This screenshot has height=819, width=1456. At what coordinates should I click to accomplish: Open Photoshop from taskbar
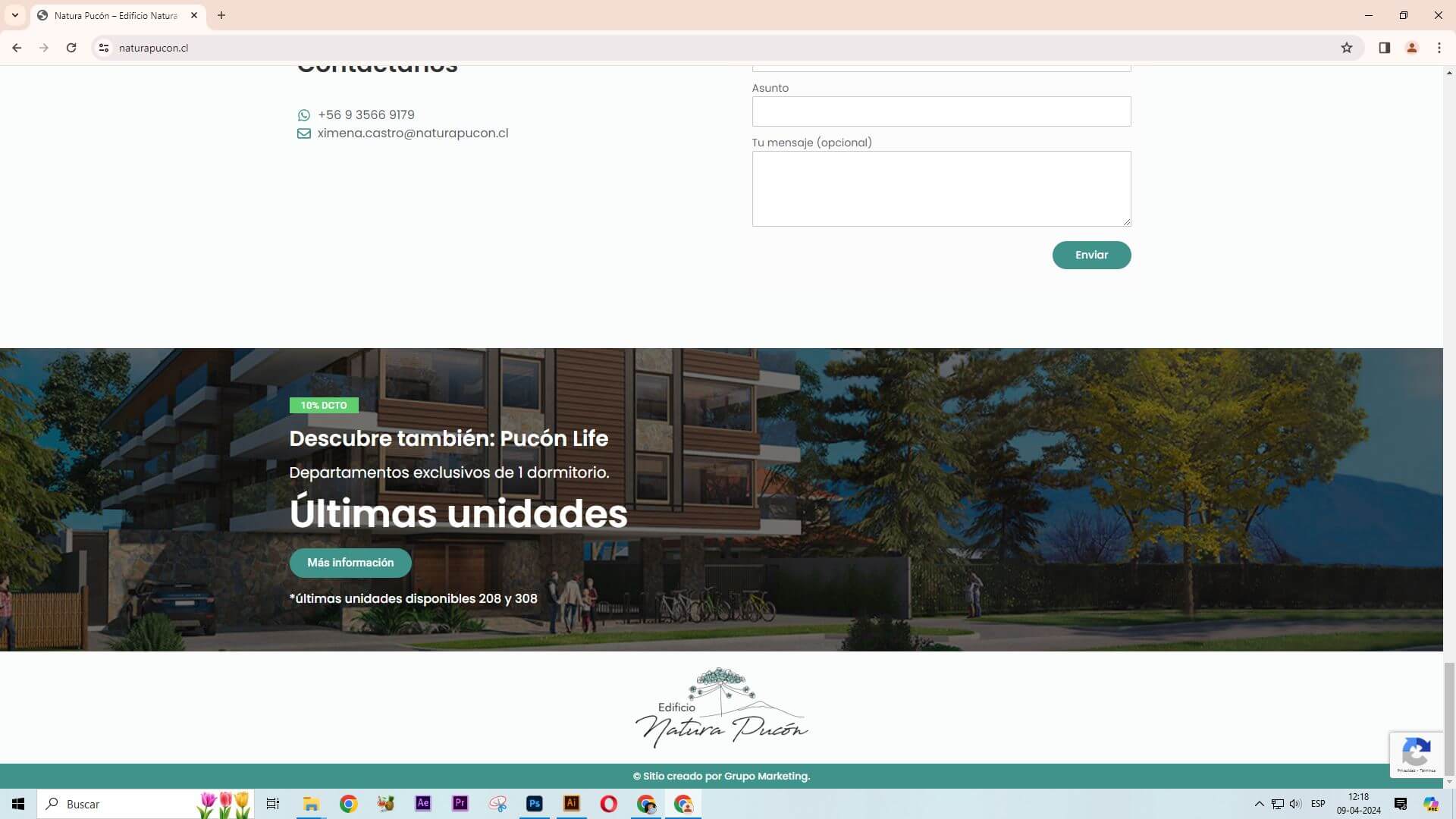(535, 804)
